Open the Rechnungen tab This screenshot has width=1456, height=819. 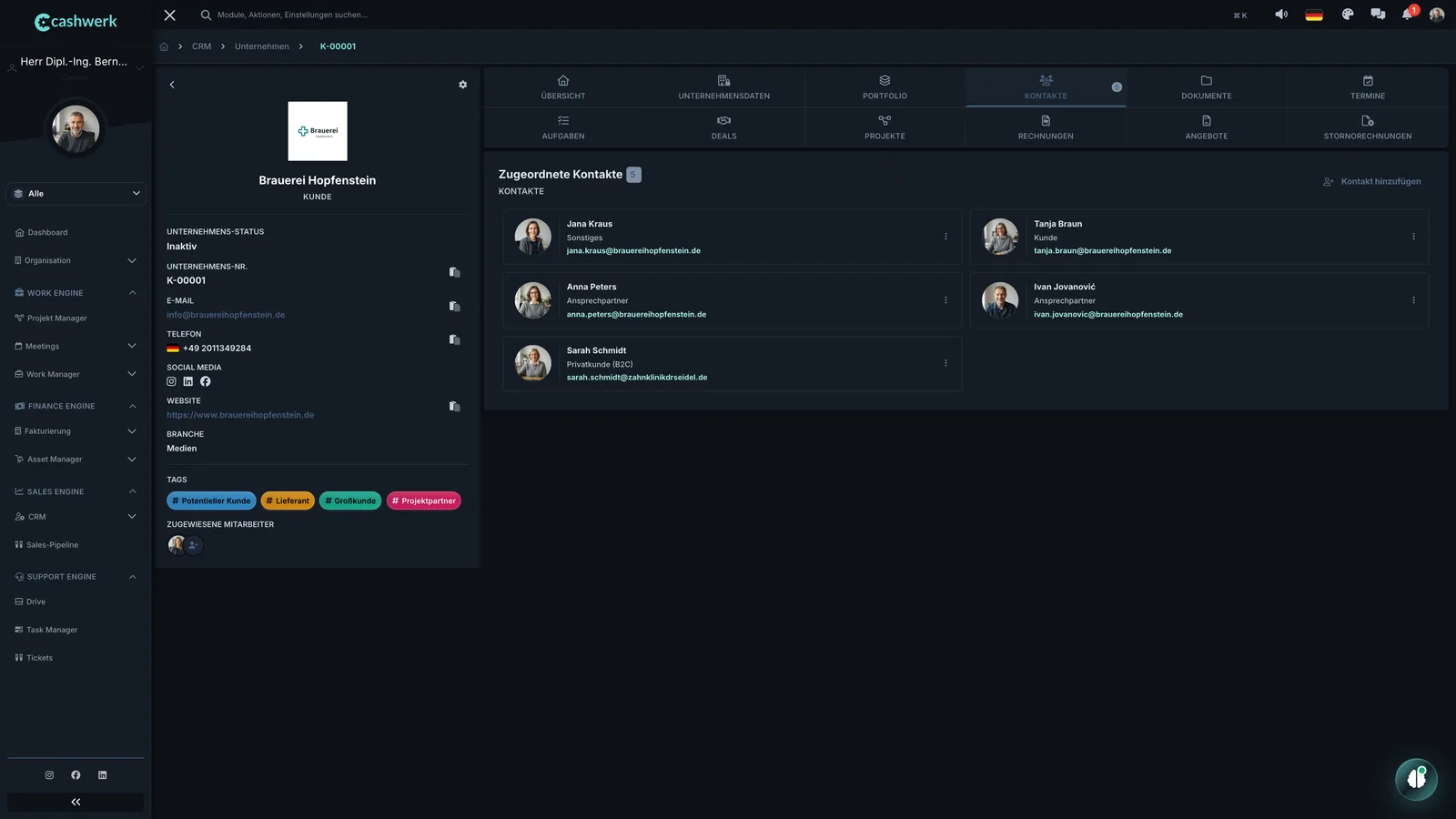point(1046,127)
